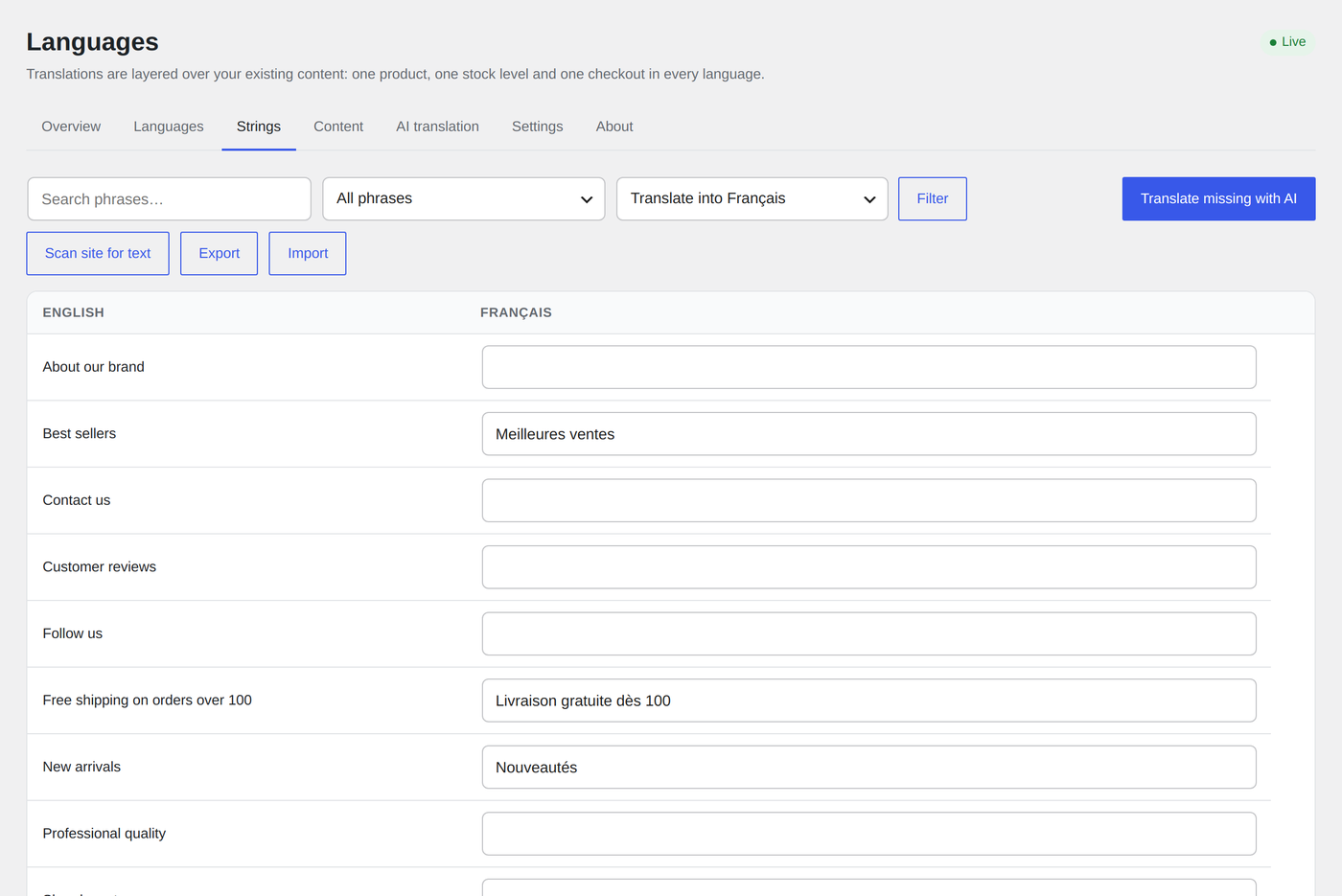Switch to the Languages tab
The width and height of the screenshot is (1342, 896).
(x=169, y=126)
